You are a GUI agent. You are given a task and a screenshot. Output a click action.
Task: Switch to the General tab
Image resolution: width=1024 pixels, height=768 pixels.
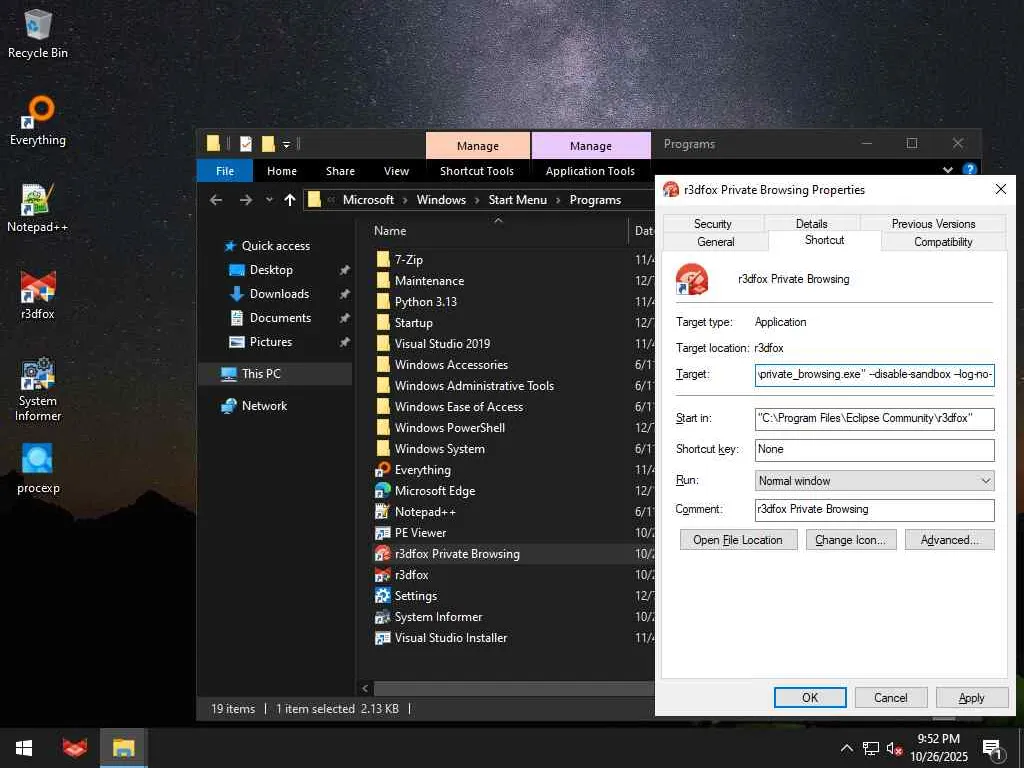click(x=716, y=242)
